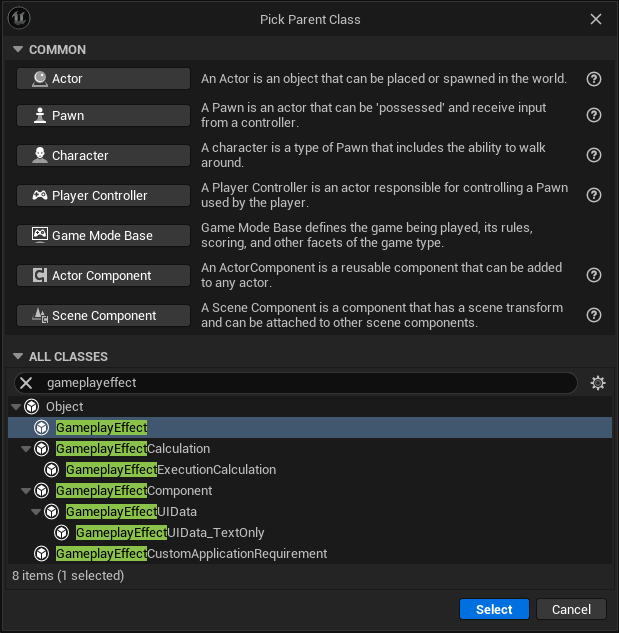
Task: Cancel the parent class dialog
Action: [x=571, y=609]
